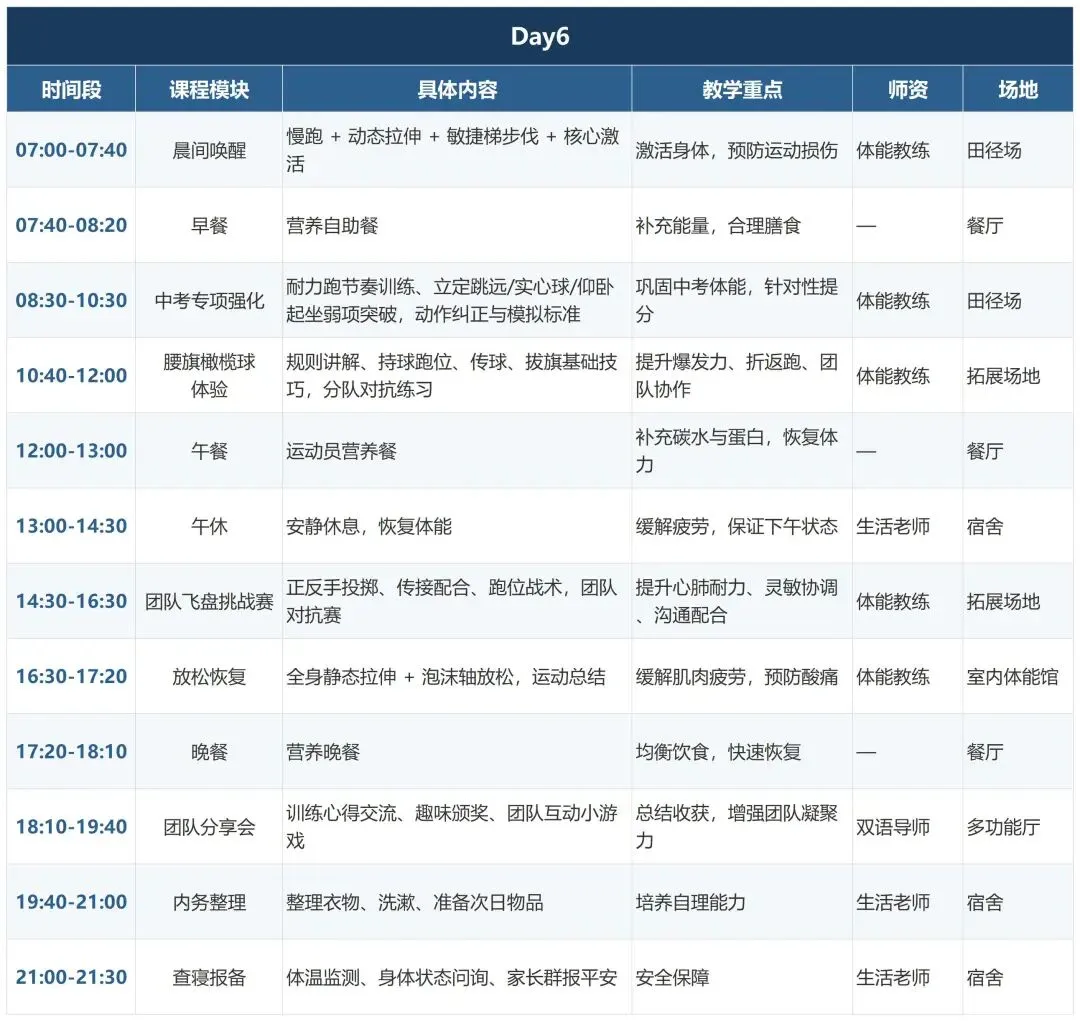Screen dimensions: 1080x1021
Task: Click the 团队飞盘挑战赛 module cell
Action: (x=207, y=601)
